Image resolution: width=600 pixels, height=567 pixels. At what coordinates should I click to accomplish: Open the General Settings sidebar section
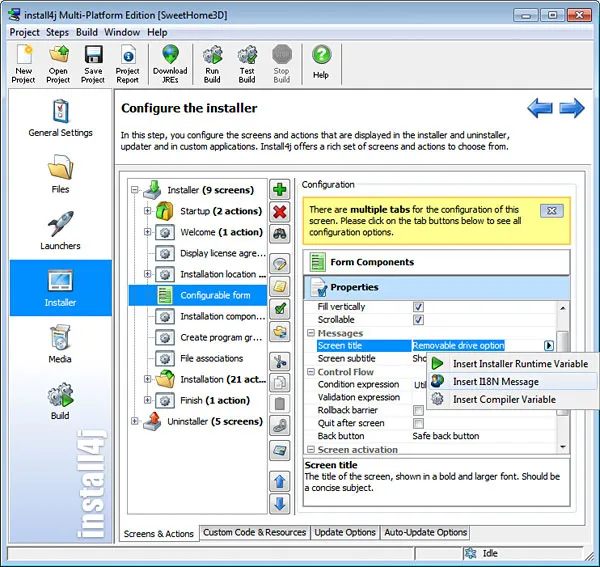[60, 118]
